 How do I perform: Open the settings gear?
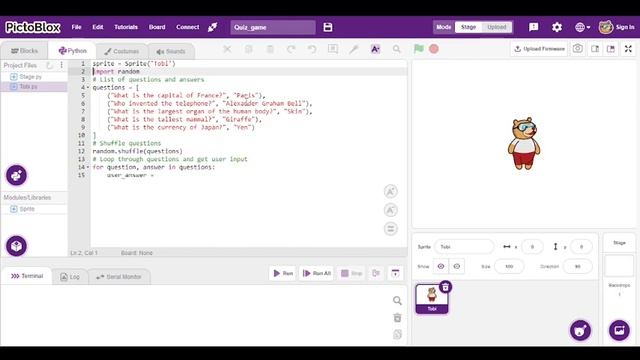point(557,27)
